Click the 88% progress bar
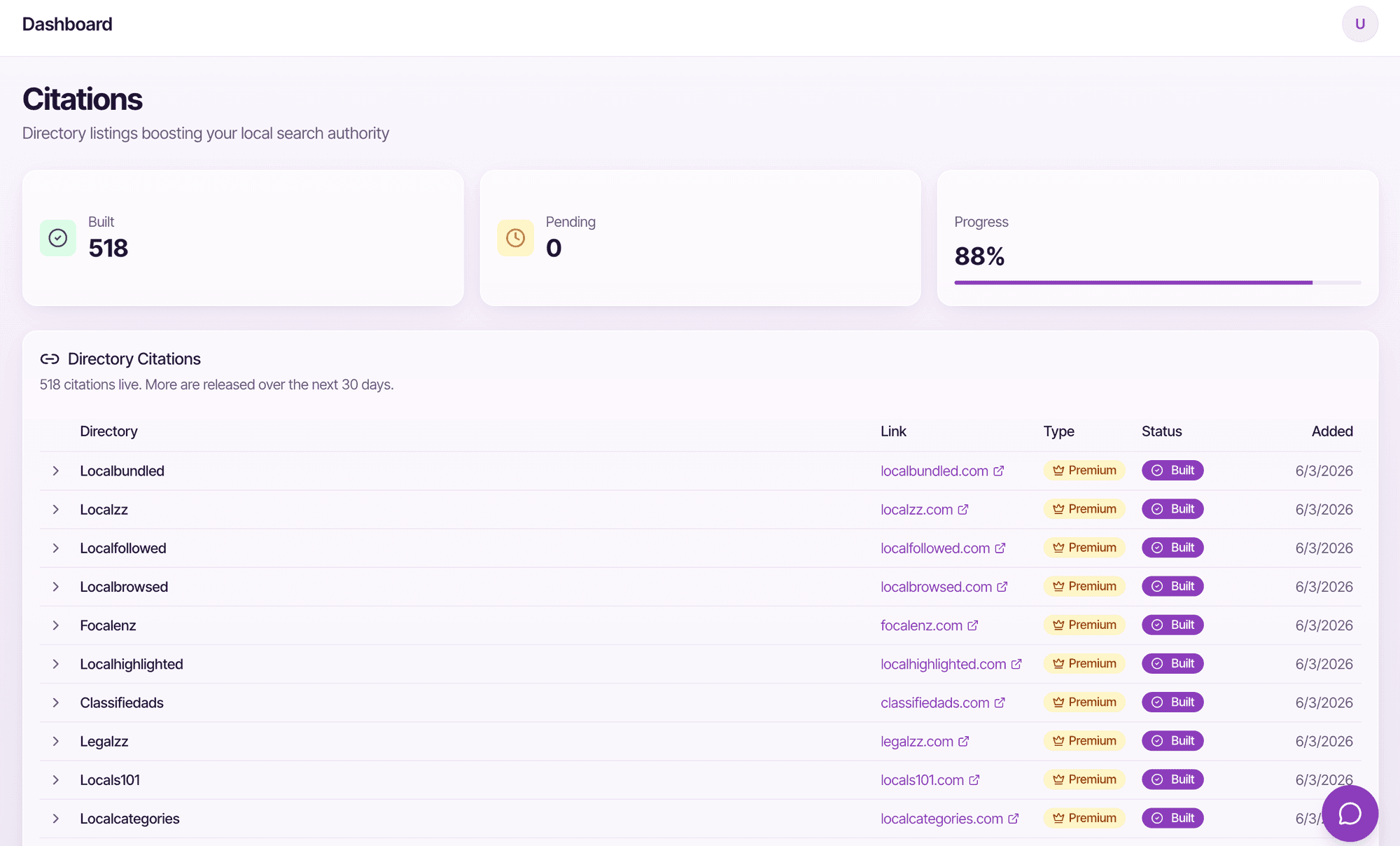This screenshot has width=1400, height=846. point(1158,282)
